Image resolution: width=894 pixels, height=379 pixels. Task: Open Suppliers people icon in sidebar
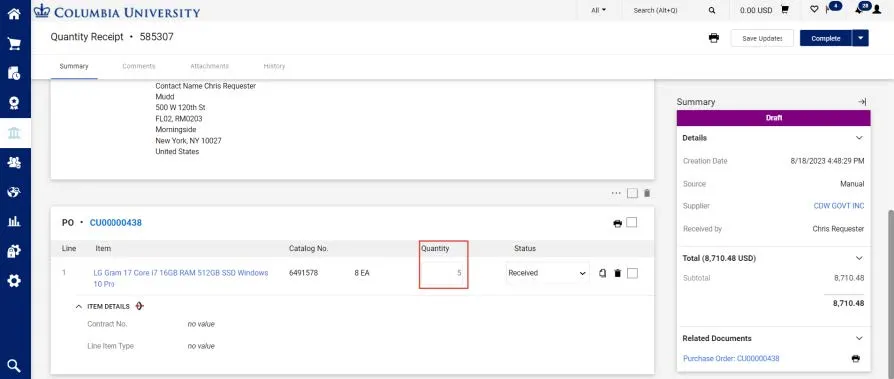click(x=14, y=162)
